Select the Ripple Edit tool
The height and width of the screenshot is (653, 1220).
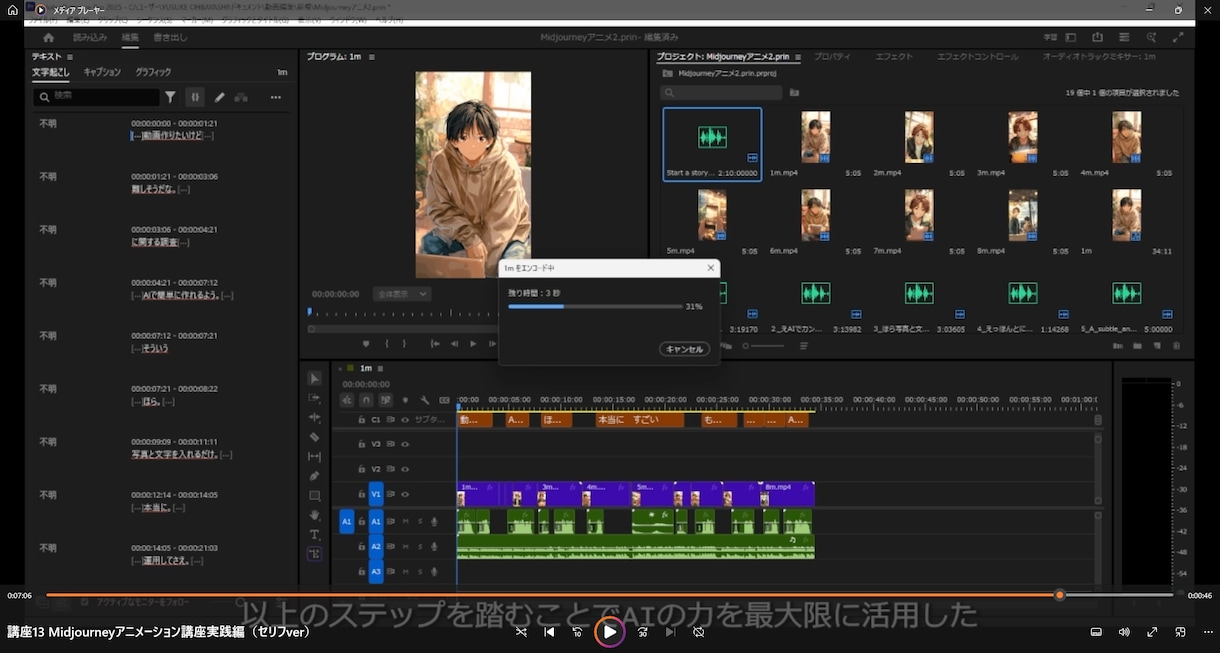pyautogui.click(x=315, y=417)
